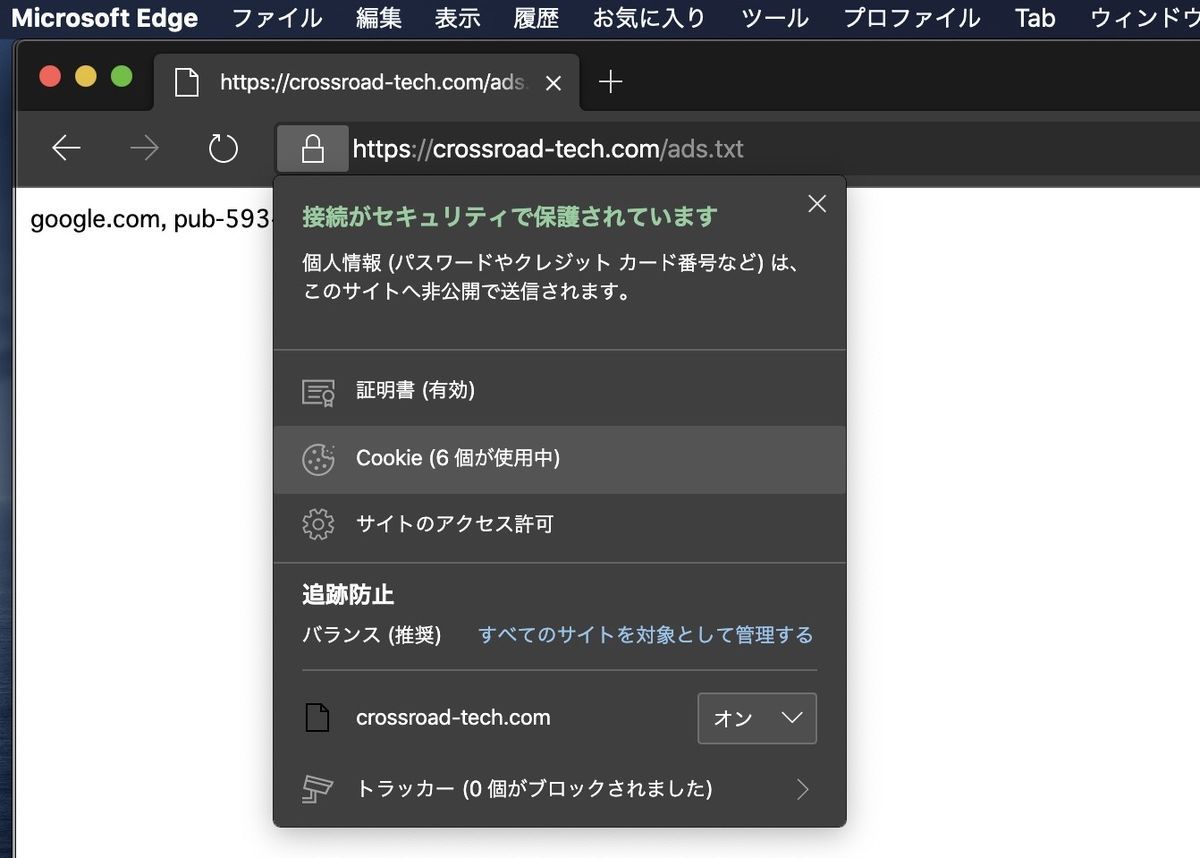
Task: Open the 表示 menu
Action: click(x=458, y=18)
